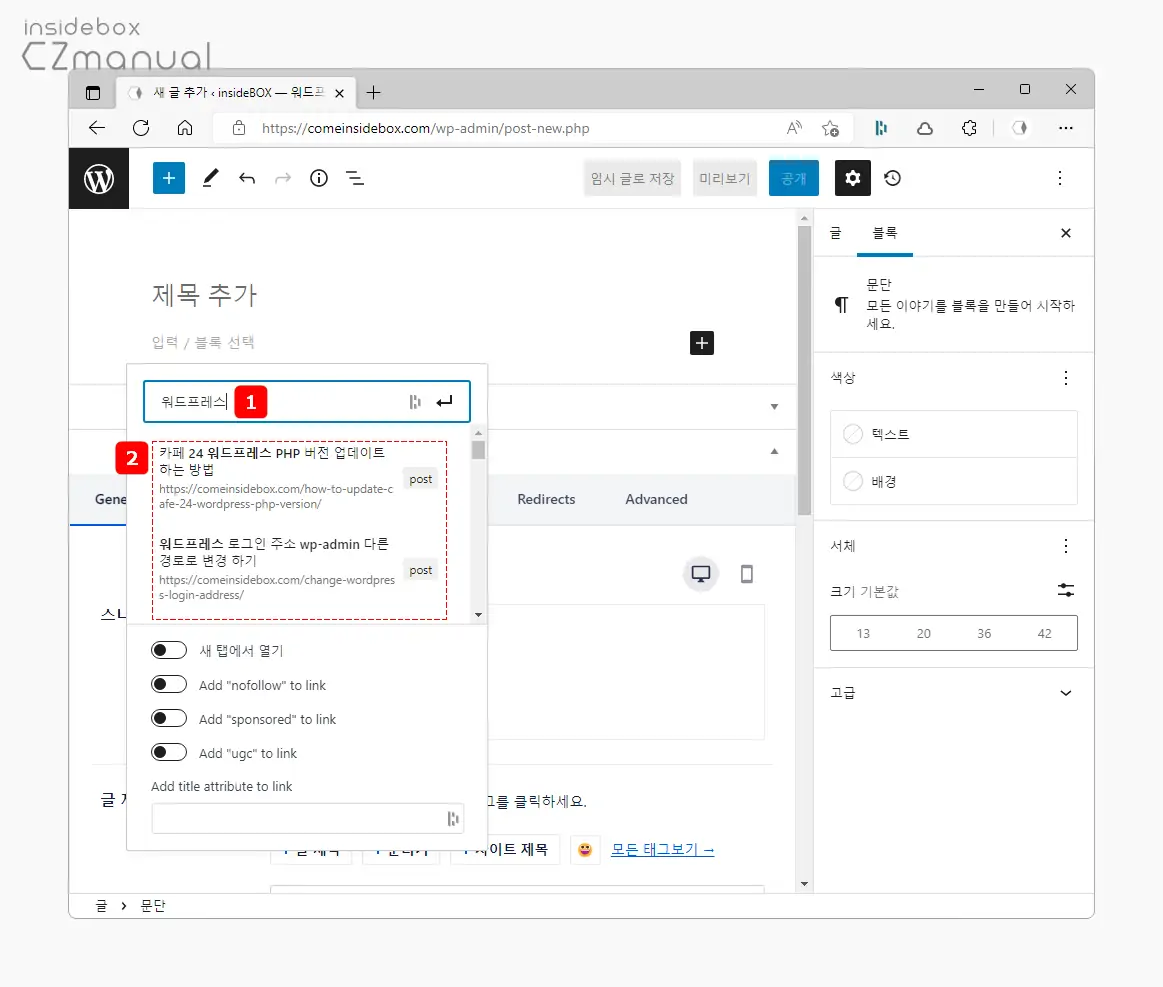Enable the open in new tab toggle

tap(169, 650)
